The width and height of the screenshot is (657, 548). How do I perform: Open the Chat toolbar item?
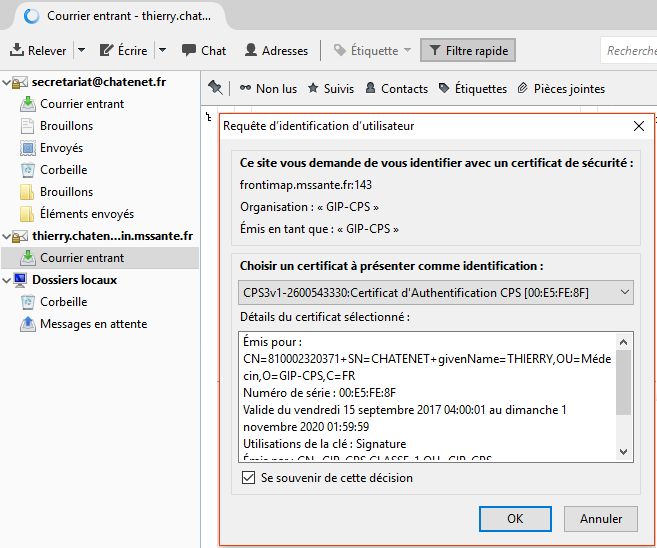pyautogui.click(x=204, y=50)
